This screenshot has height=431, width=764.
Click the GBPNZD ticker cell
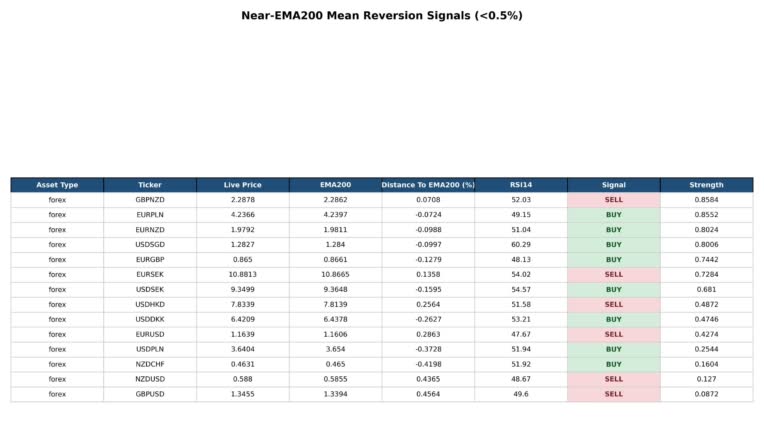tap(150, 200)
